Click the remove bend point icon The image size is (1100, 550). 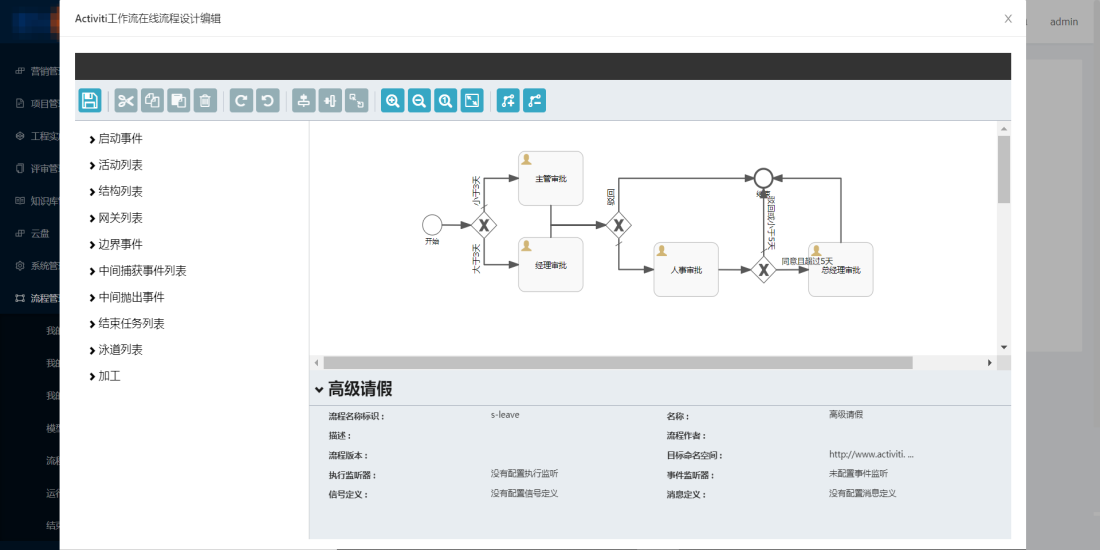534,100
